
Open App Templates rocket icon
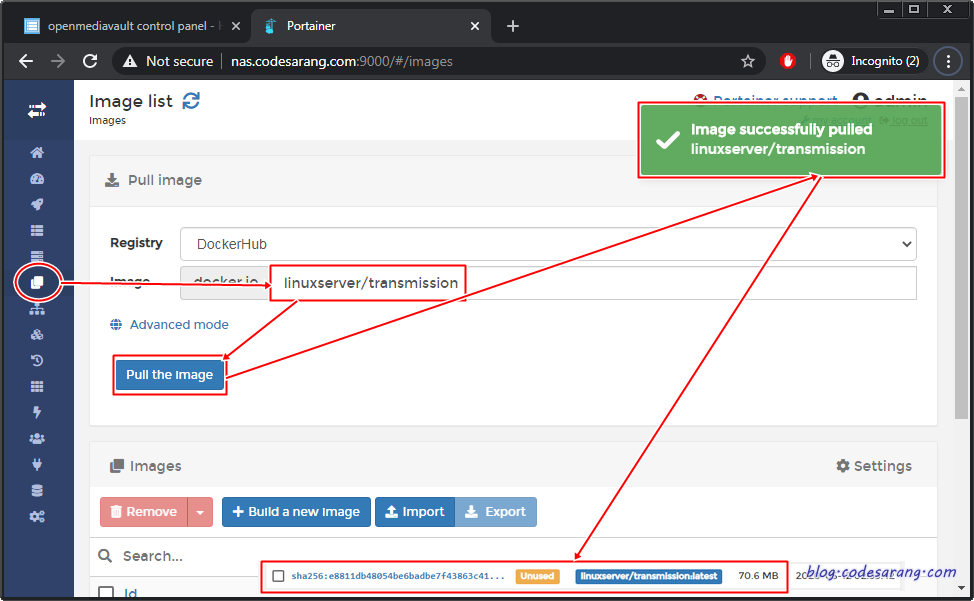(37, 204)
